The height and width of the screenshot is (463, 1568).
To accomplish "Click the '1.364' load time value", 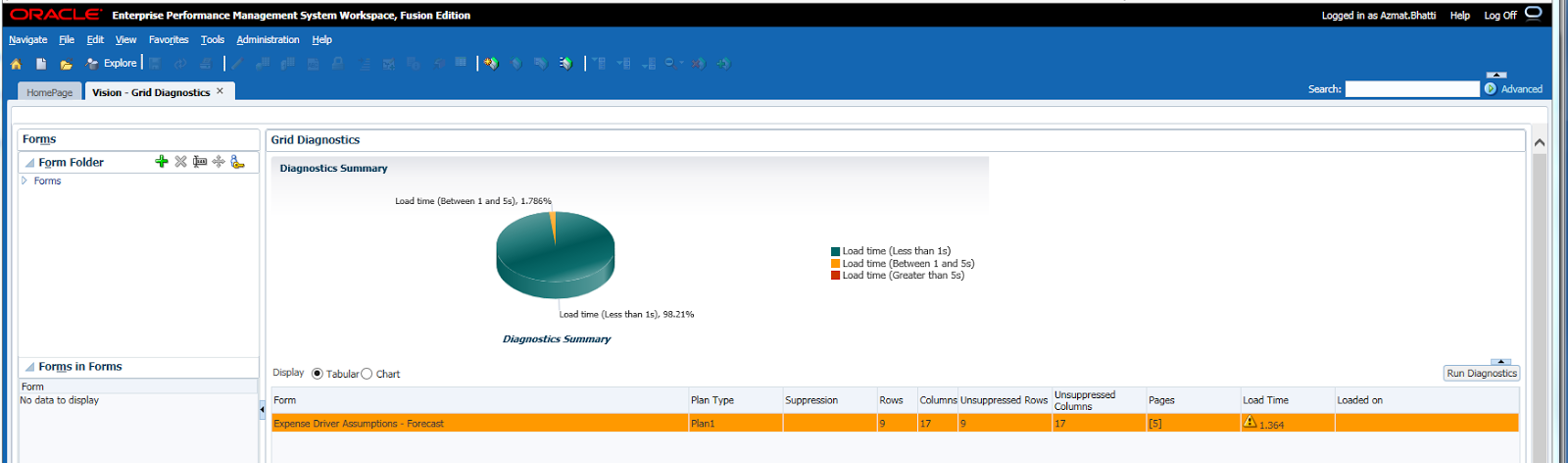I will click(x=1271, y=425).
